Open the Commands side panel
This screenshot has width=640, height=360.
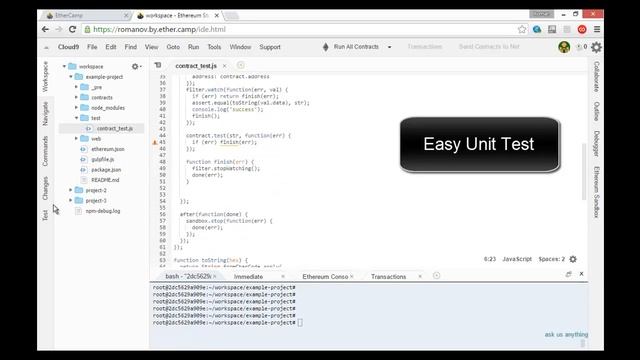pyautogui.click(x=45, y=151)
